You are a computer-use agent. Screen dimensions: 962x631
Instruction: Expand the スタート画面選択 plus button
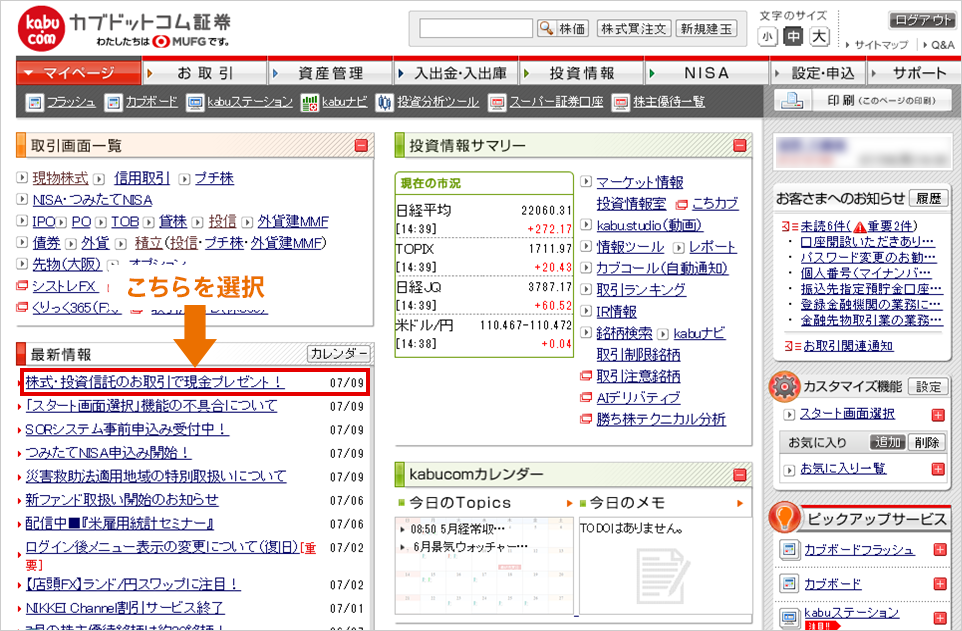tap(938, 415)
